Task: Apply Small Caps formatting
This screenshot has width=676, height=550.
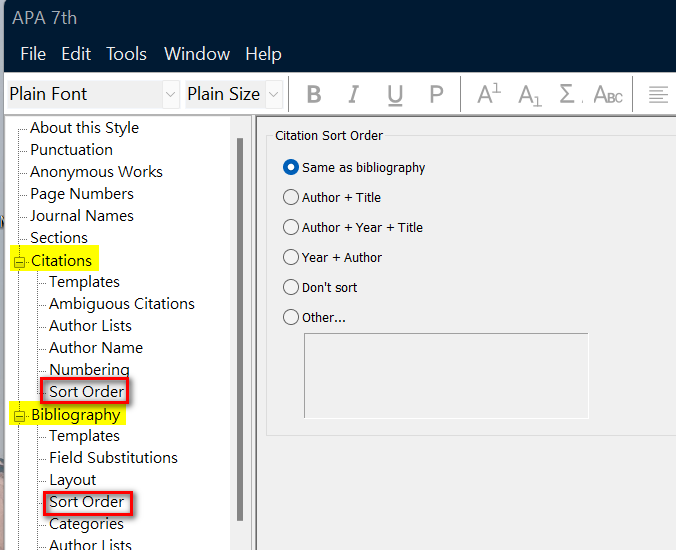Action: click(608, 94)
